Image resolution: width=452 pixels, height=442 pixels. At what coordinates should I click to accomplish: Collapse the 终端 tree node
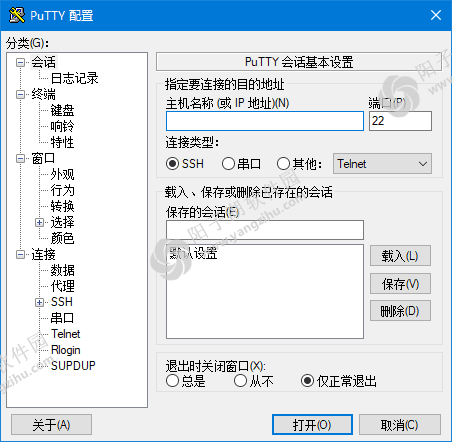pyautogui.click(x=21, y=94)
